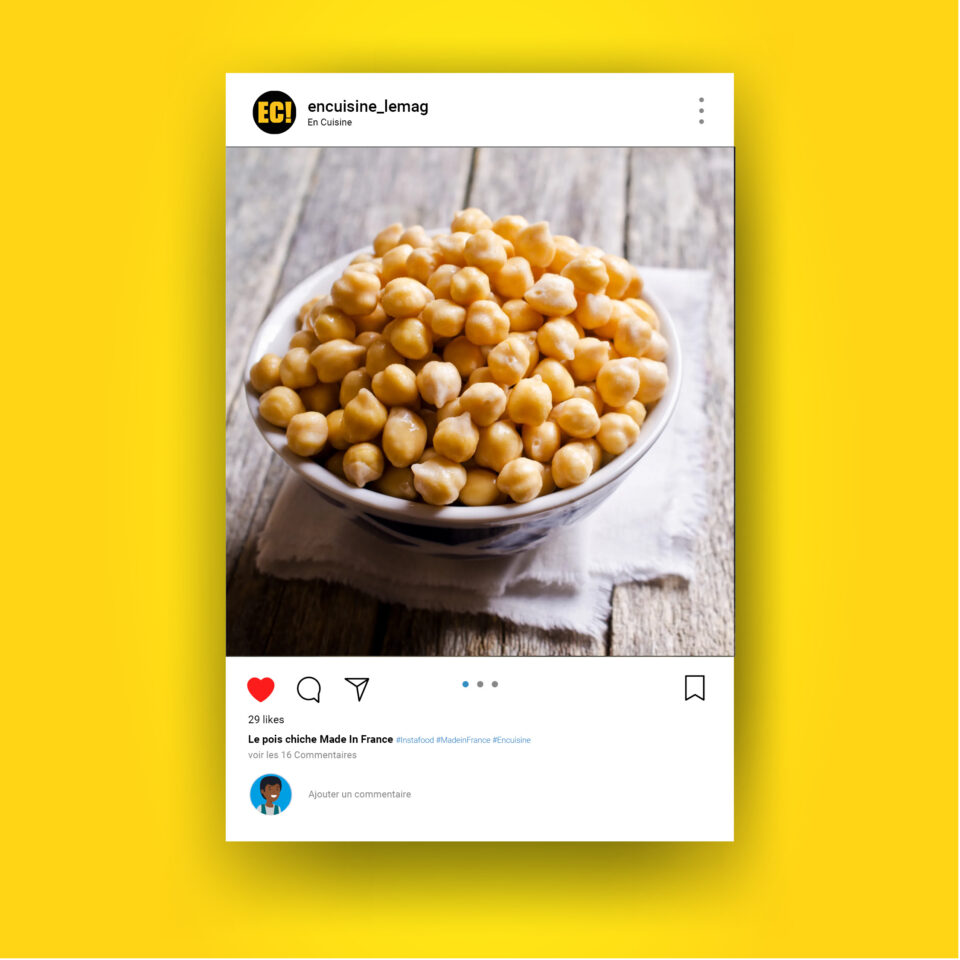Share the post with the paper plane icon
The height and width of the screenshot is (960, 960).
(357, 689)
